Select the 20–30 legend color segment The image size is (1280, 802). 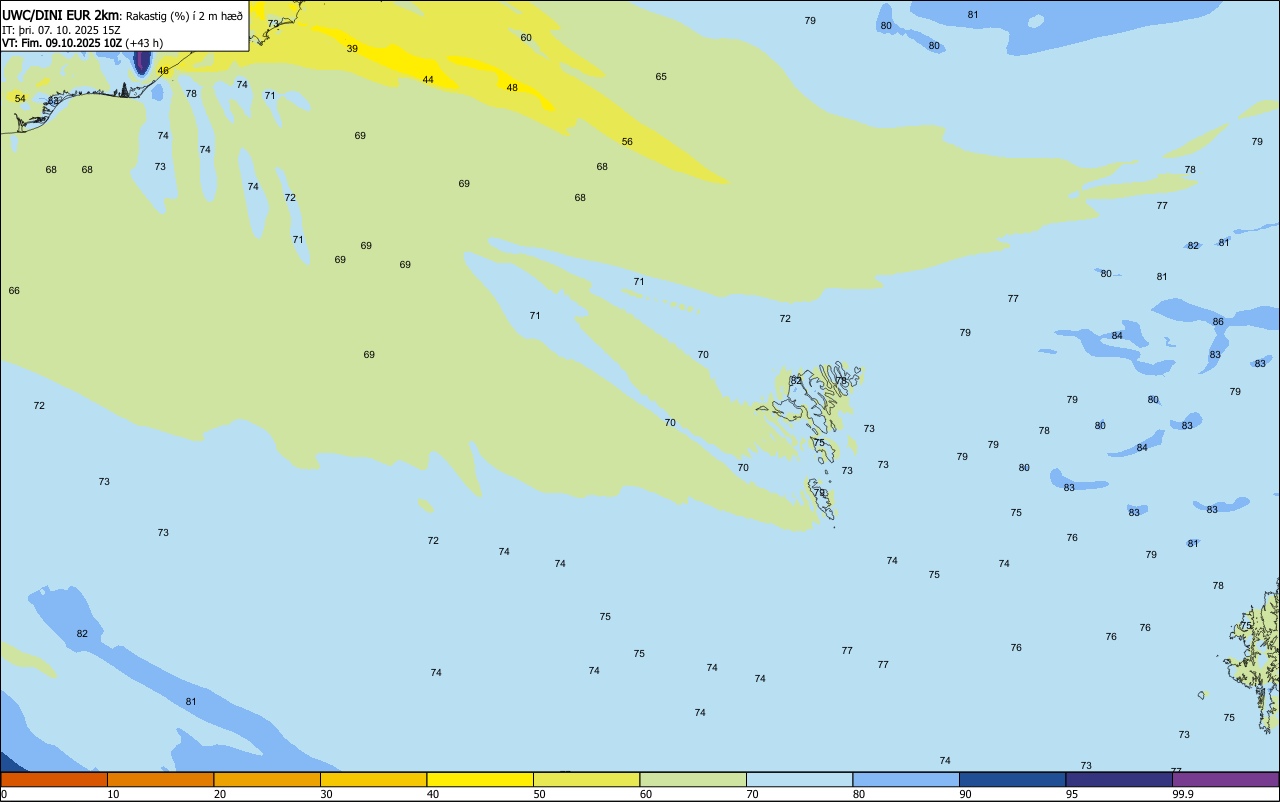tap(267, 779)
